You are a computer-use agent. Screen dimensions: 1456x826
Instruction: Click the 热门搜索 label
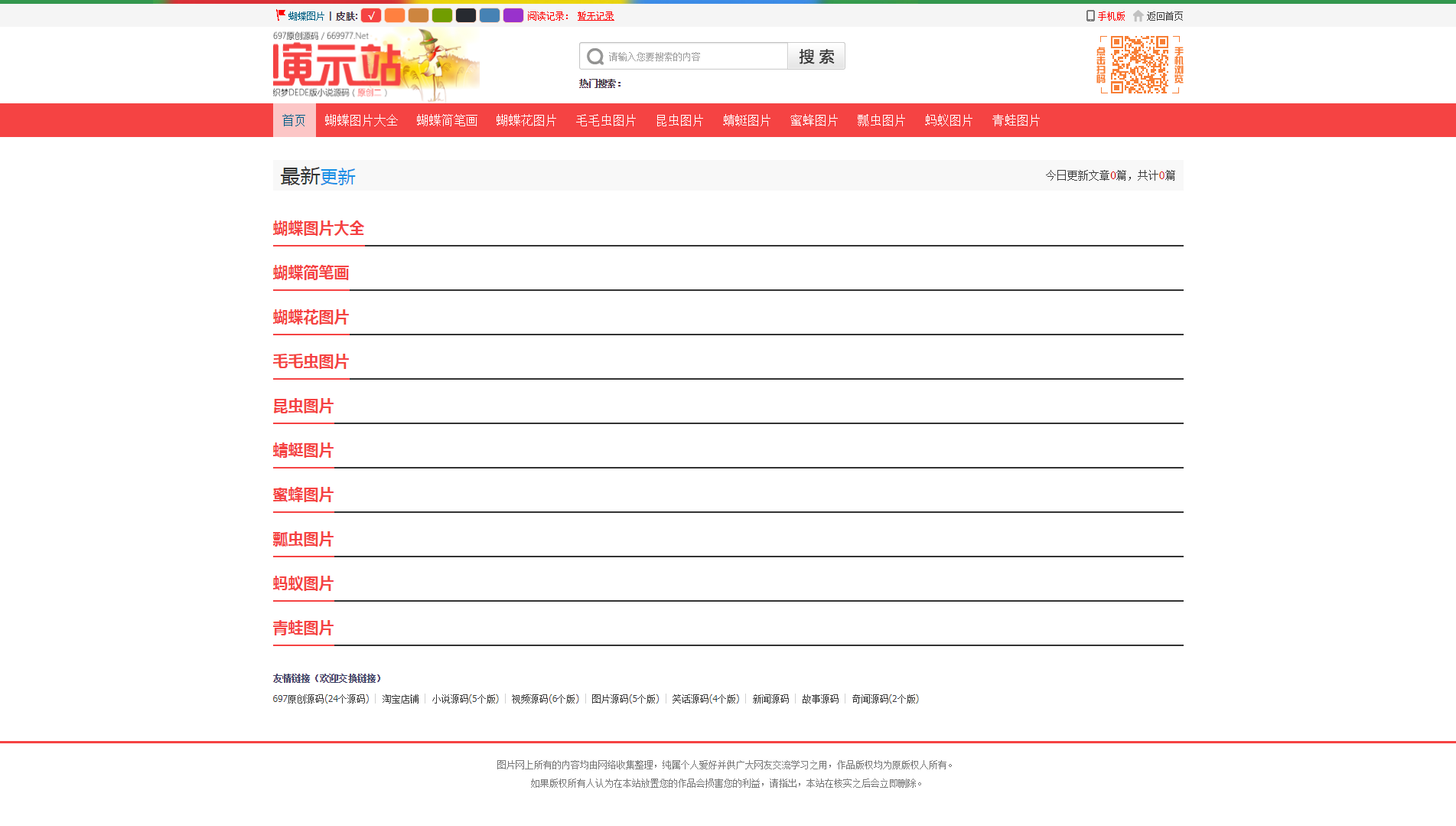(x=600, y=83)
